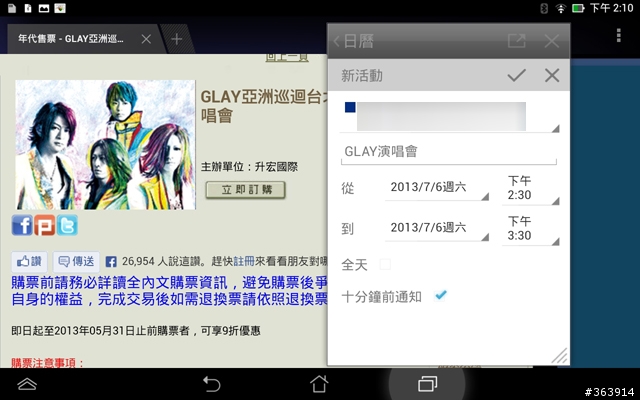This screenshot has width=640, height=400.
Task: Open the calendar widget in full app
Action: click(516, 41)
